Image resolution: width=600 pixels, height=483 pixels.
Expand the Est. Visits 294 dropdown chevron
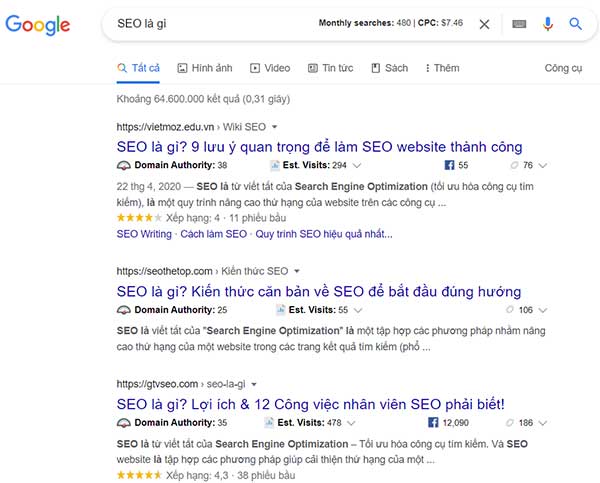pos(357,165)
